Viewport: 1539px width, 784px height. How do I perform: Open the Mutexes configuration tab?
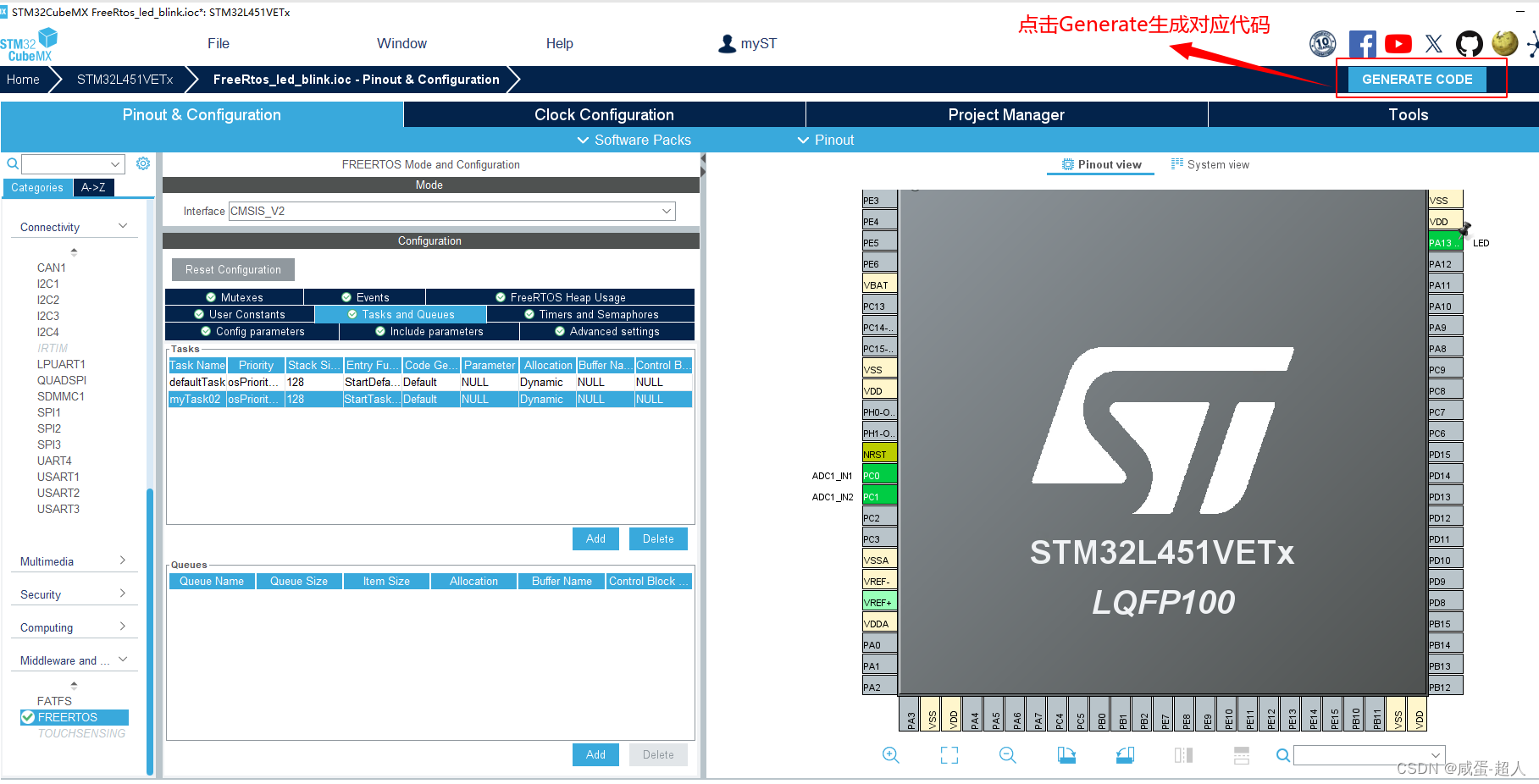(235, 297)
